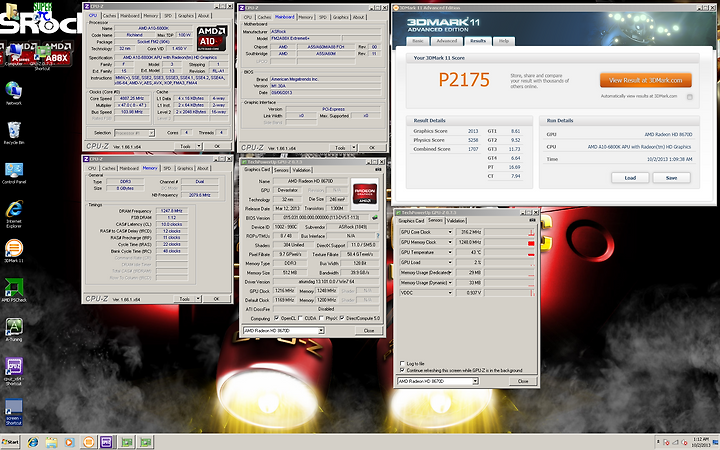Toggle the CUDA checkbox in GPU-Z
The width and height of the screenshot is (720, 450).
(300, 318)
